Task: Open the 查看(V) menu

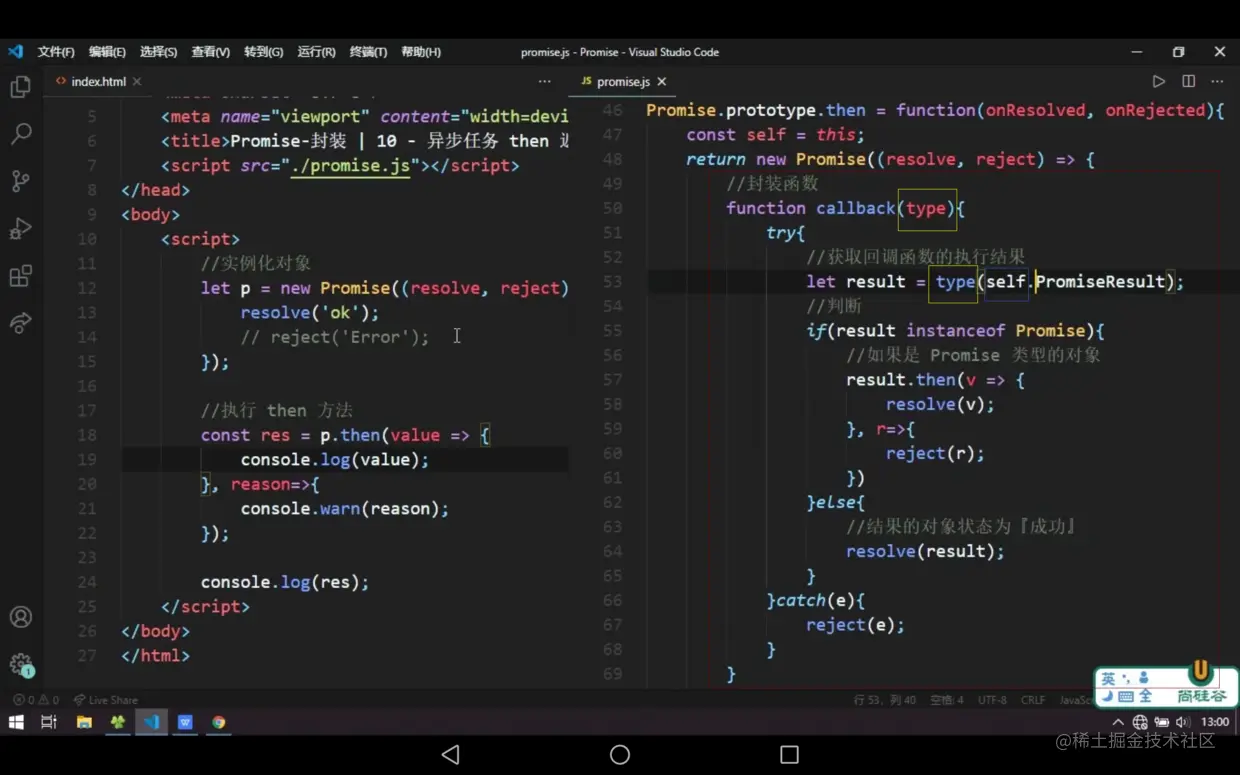Action: [x=210, y=52]
